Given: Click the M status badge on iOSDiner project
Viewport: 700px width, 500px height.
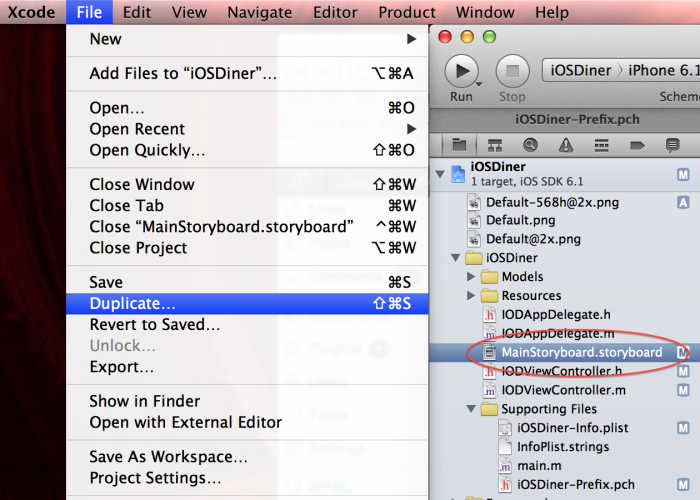Looking at the screenshot, I should point(683,174).
